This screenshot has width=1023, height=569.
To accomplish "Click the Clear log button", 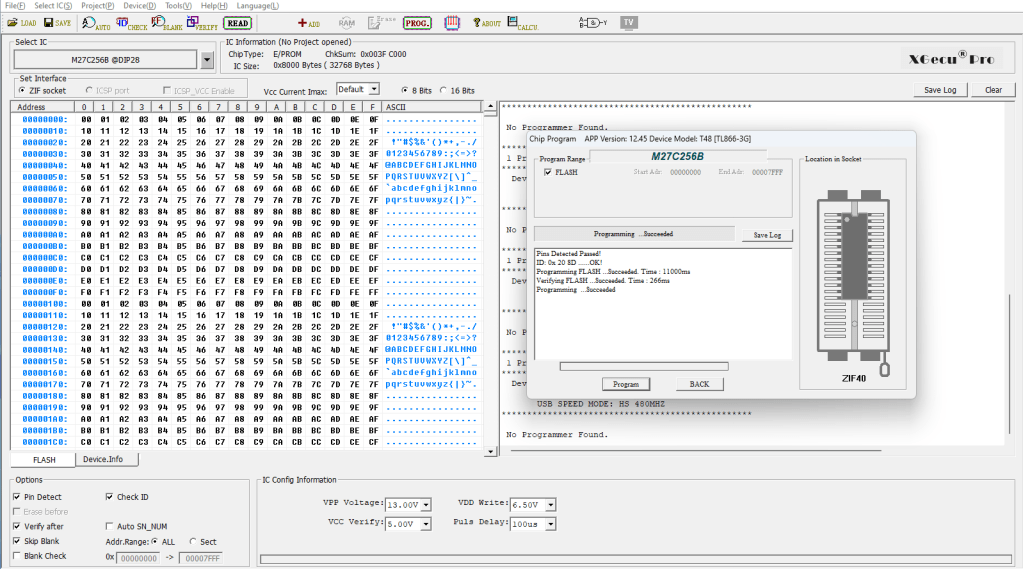I will [993, 90].
